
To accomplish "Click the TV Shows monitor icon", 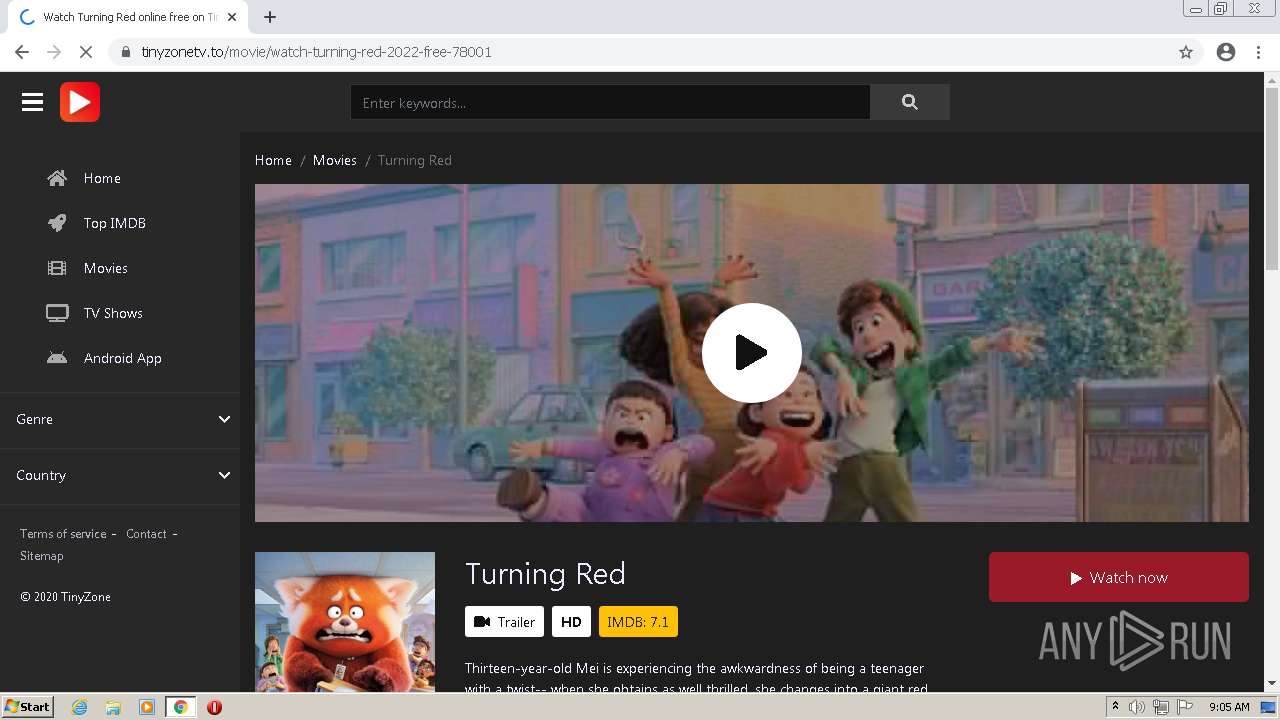I will (x=57, y=313).
